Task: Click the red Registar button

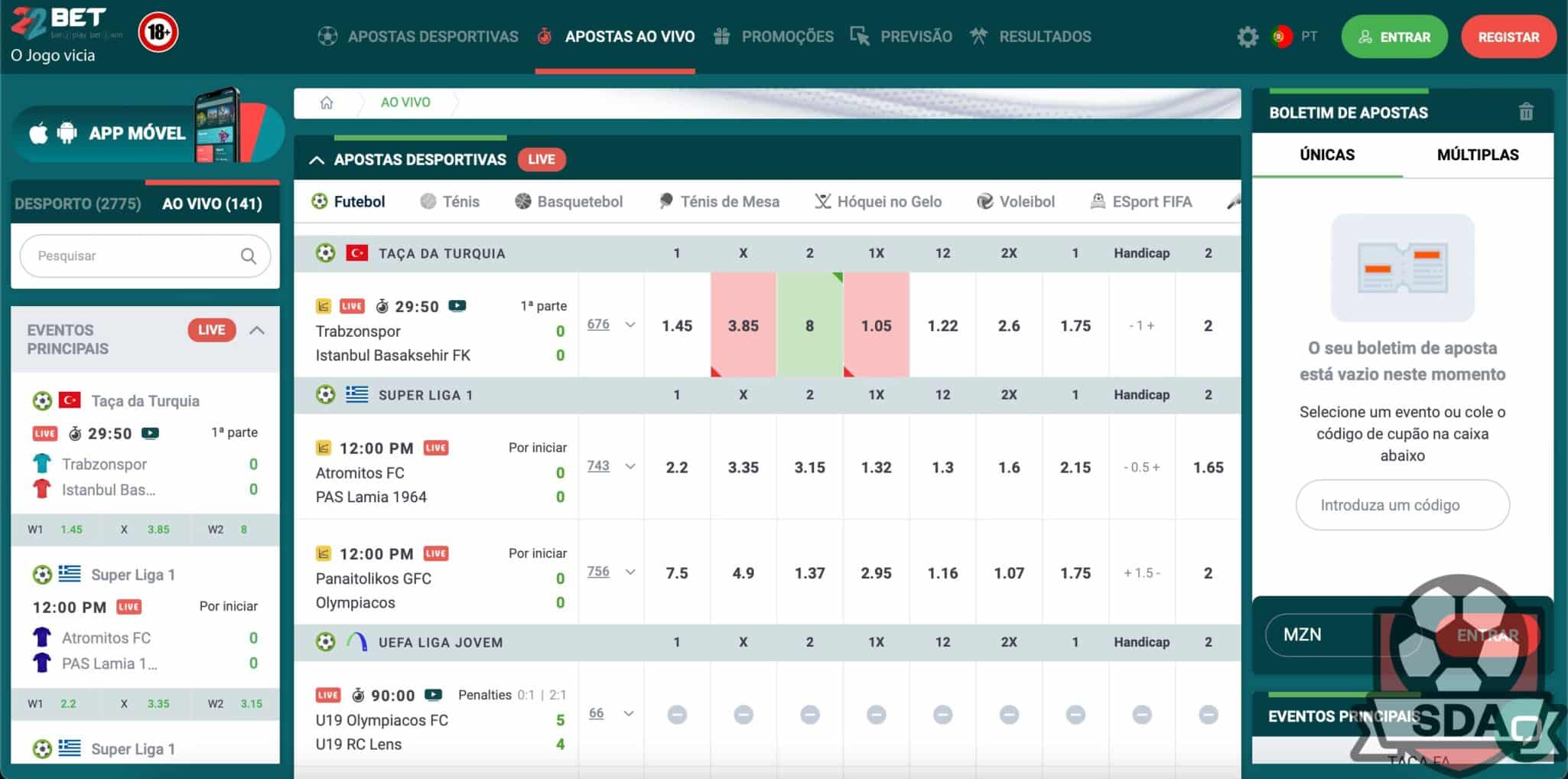Action: click(1508, 37)
